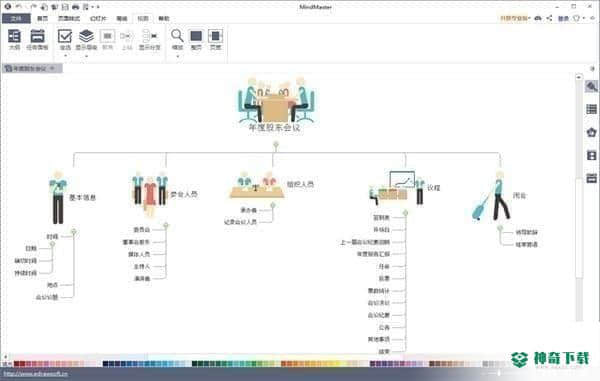This screenshot has height=381, width=600.
Task: Click the redo arrow in quick access bar
Action: click(x=34, y=7)
